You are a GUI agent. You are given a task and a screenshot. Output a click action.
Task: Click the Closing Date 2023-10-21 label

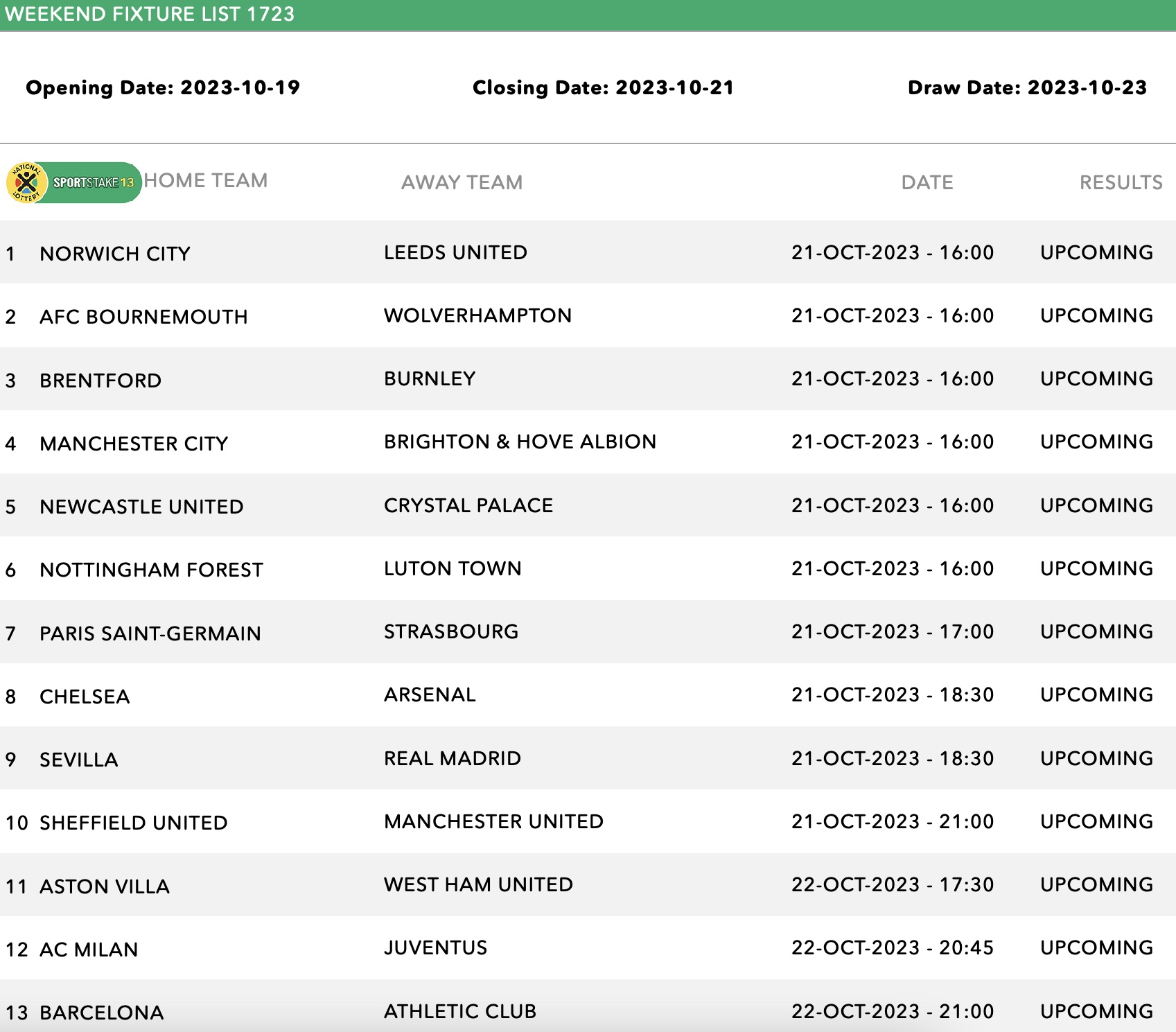click(602, 88)
